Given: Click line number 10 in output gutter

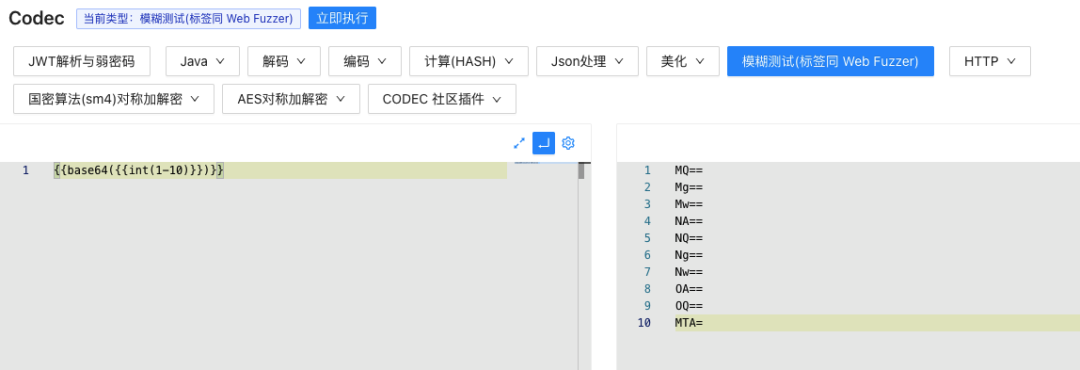Looking at the screenshot, I should tap(644, 323).
